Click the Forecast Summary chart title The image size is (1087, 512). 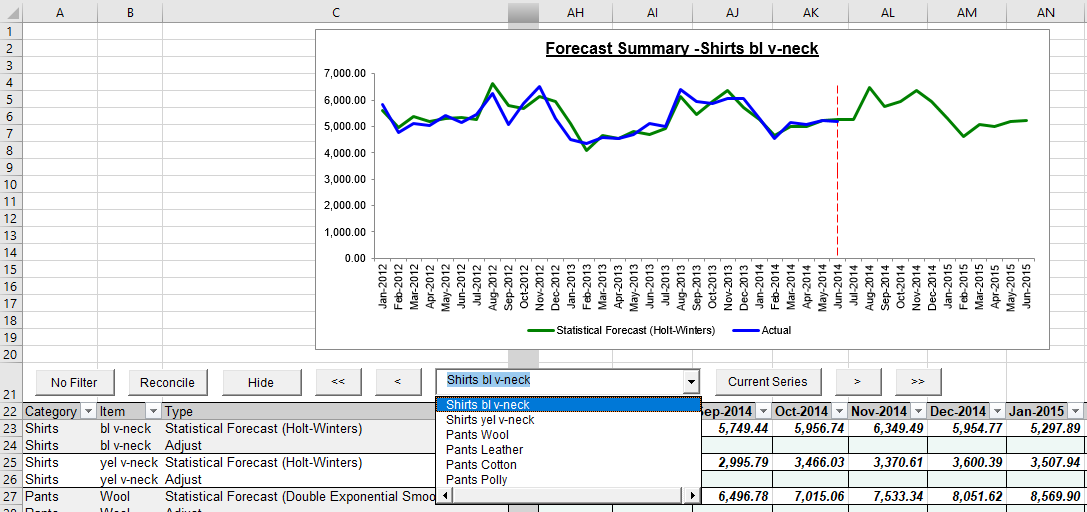[x=681, y=49]
